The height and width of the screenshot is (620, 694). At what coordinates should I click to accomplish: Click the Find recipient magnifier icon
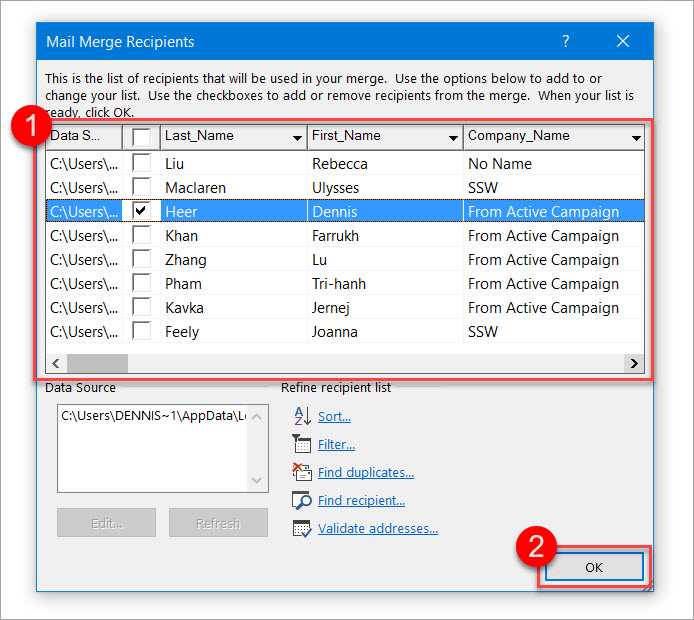(x=302, y=500)
